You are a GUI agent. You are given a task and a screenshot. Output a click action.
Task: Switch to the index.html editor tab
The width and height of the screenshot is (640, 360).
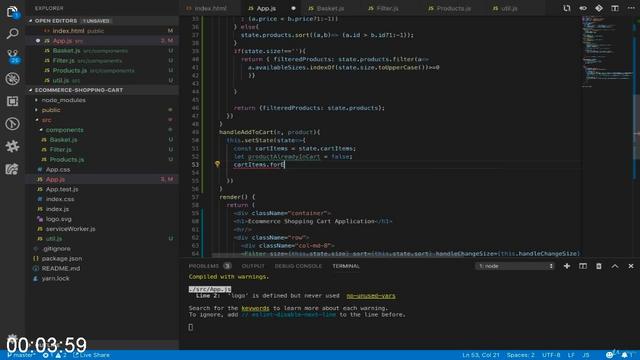211,8
